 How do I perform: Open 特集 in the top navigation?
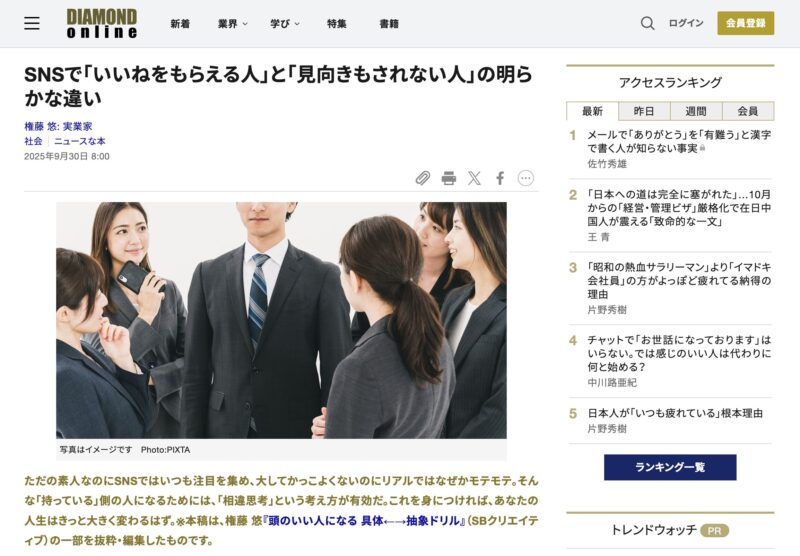point(336,23)
